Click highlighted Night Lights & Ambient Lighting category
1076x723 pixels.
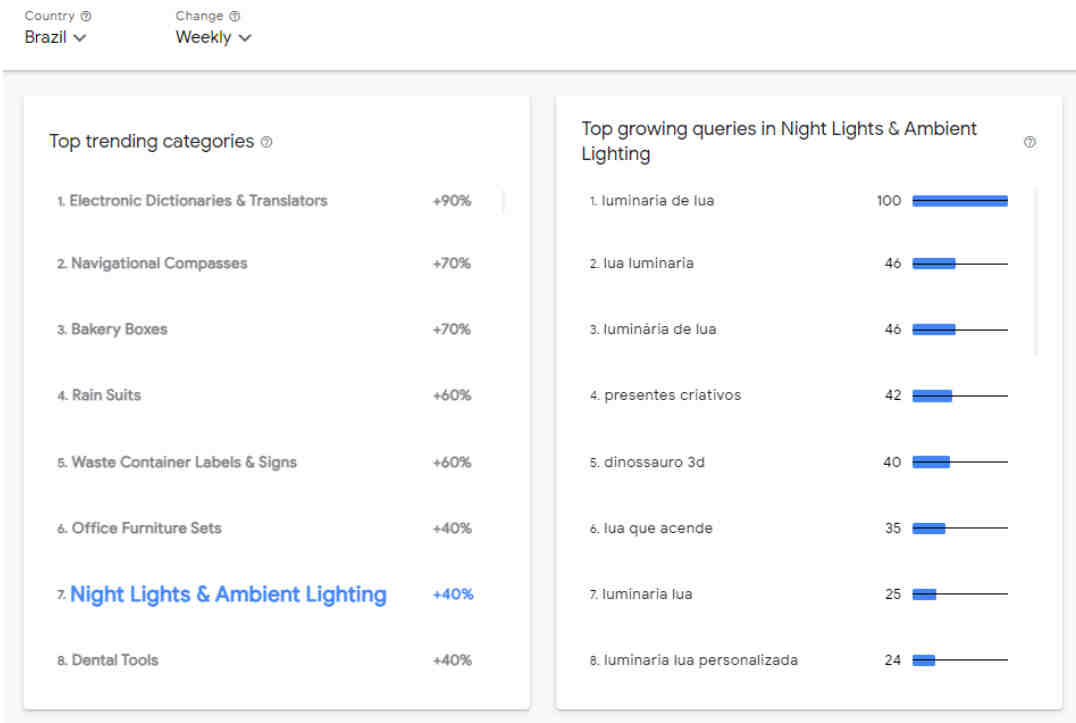(228, 595)
